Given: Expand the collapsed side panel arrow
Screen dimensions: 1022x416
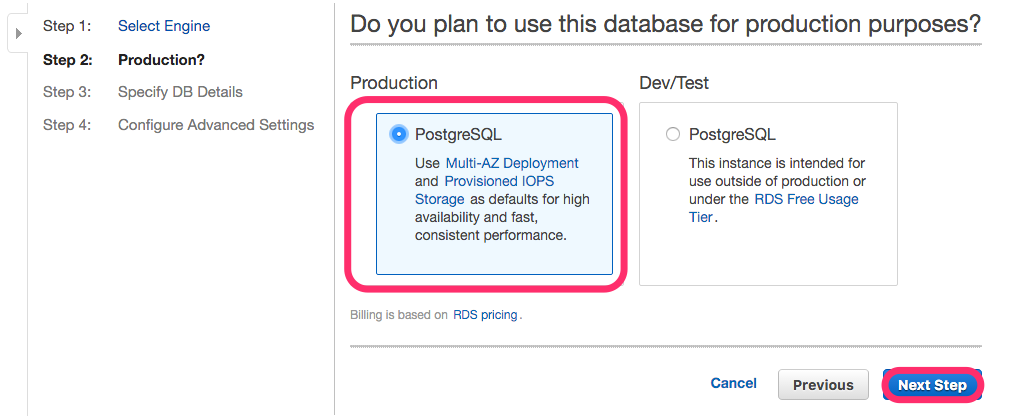Looking at the screenshot, I should pyautogui.click(x=18, y=33).
